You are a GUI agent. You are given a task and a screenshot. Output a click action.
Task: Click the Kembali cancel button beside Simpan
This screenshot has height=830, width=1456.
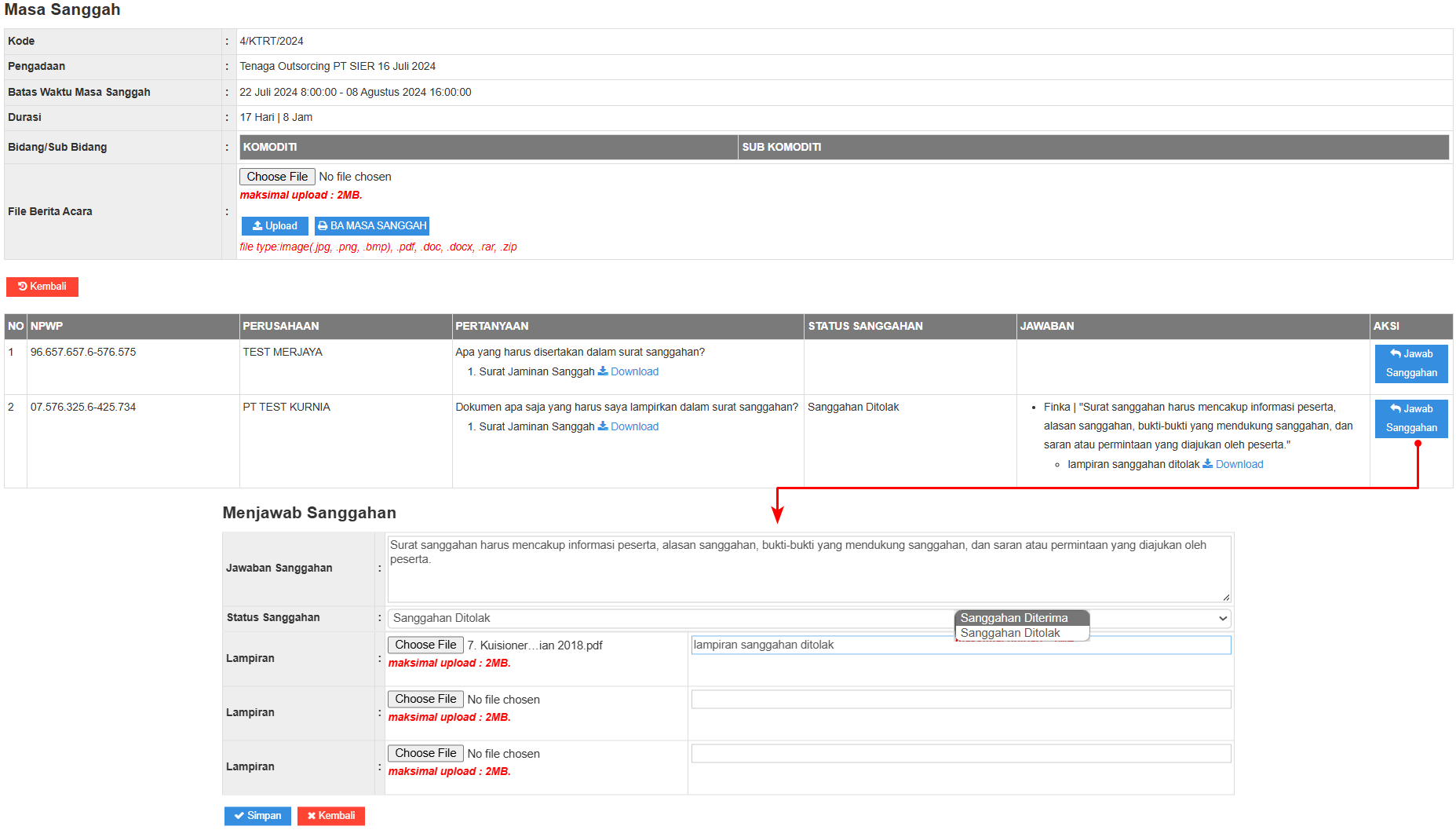pos(330,816)
